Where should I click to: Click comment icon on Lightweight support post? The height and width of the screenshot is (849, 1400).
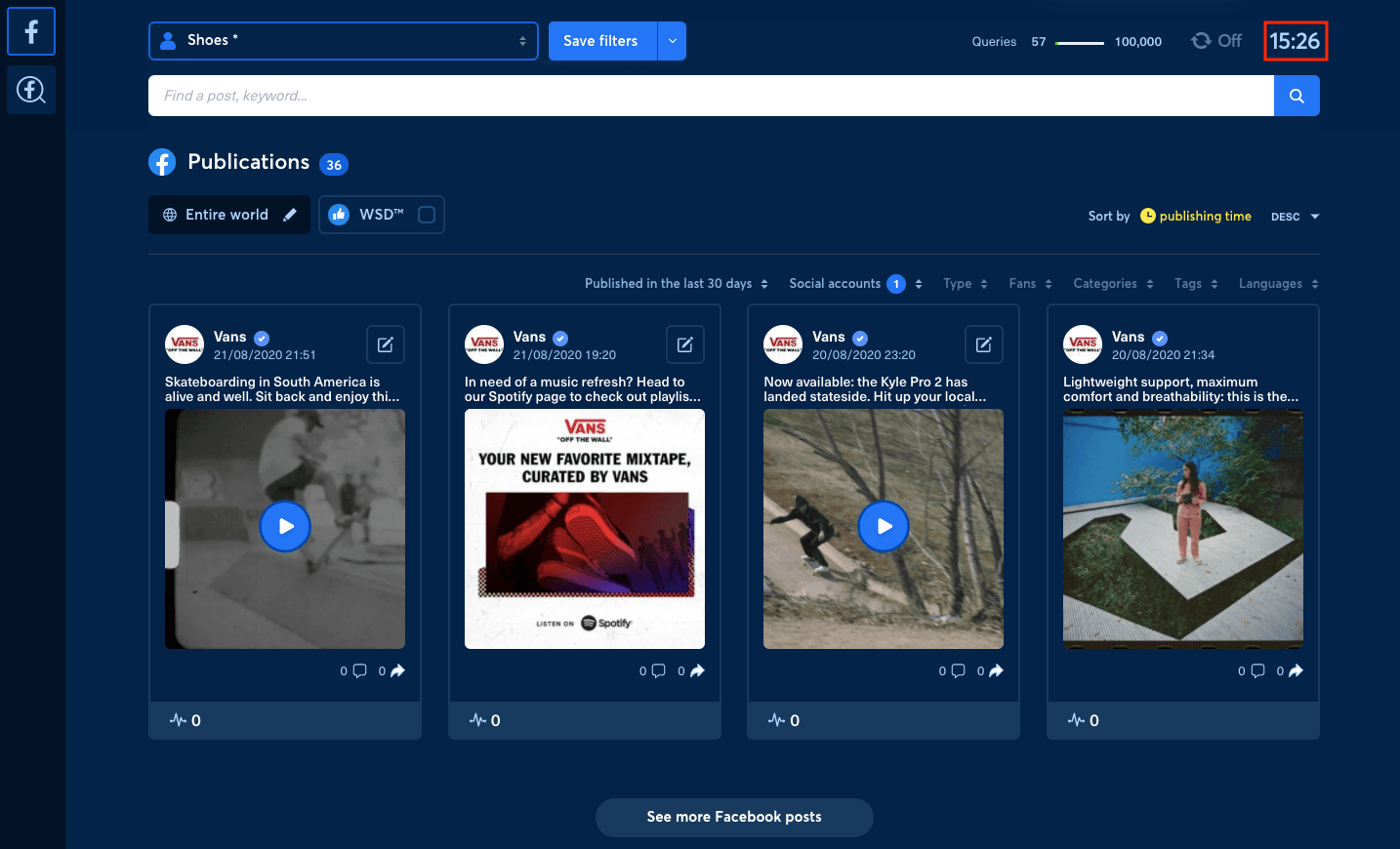(1257, 670)
